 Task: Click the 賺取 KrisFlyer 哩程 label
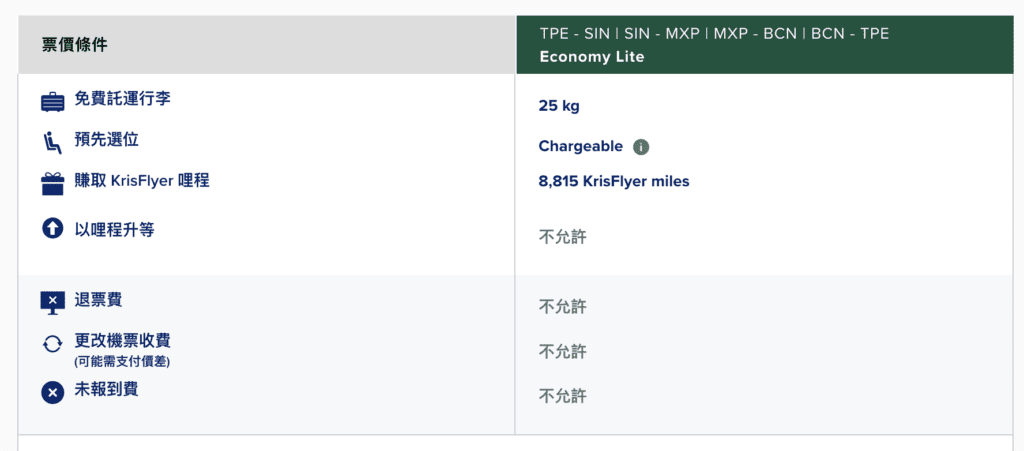pos(142,180)
